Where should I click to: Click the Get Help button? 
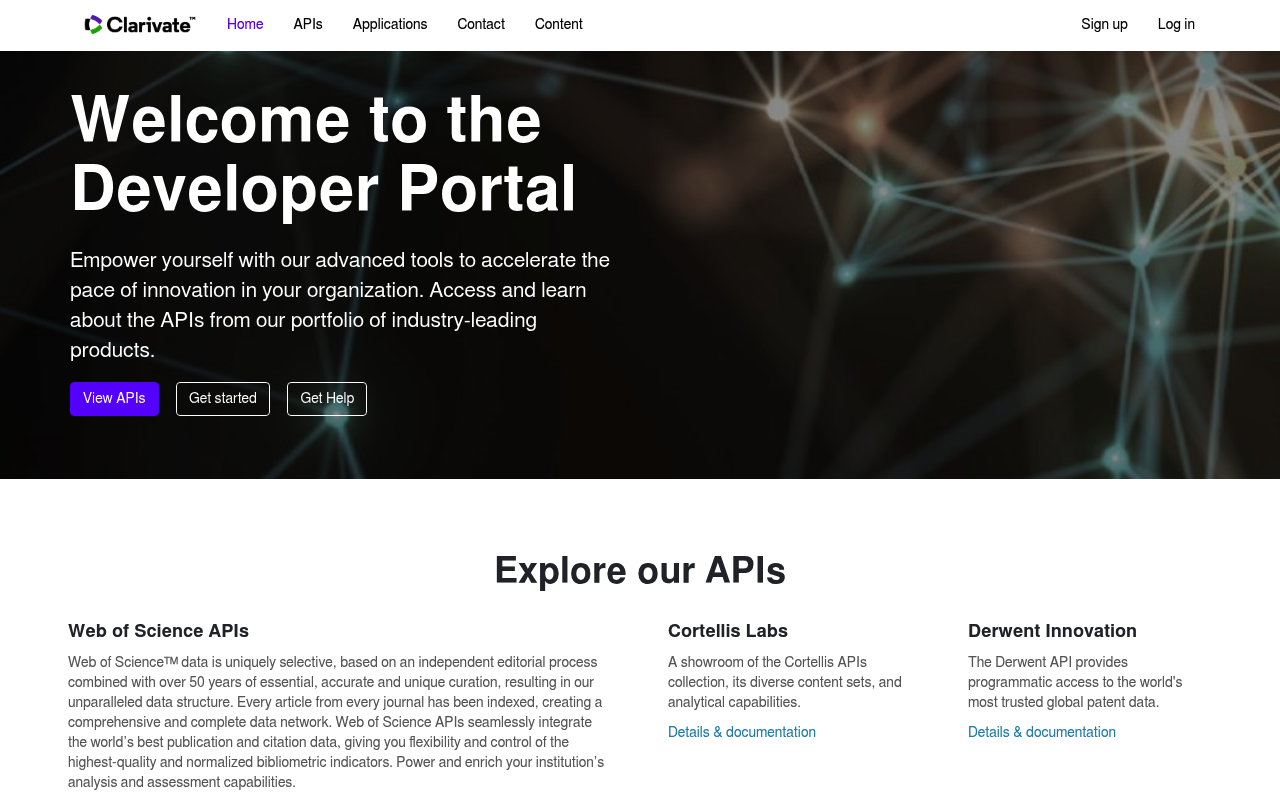(327, 399)
